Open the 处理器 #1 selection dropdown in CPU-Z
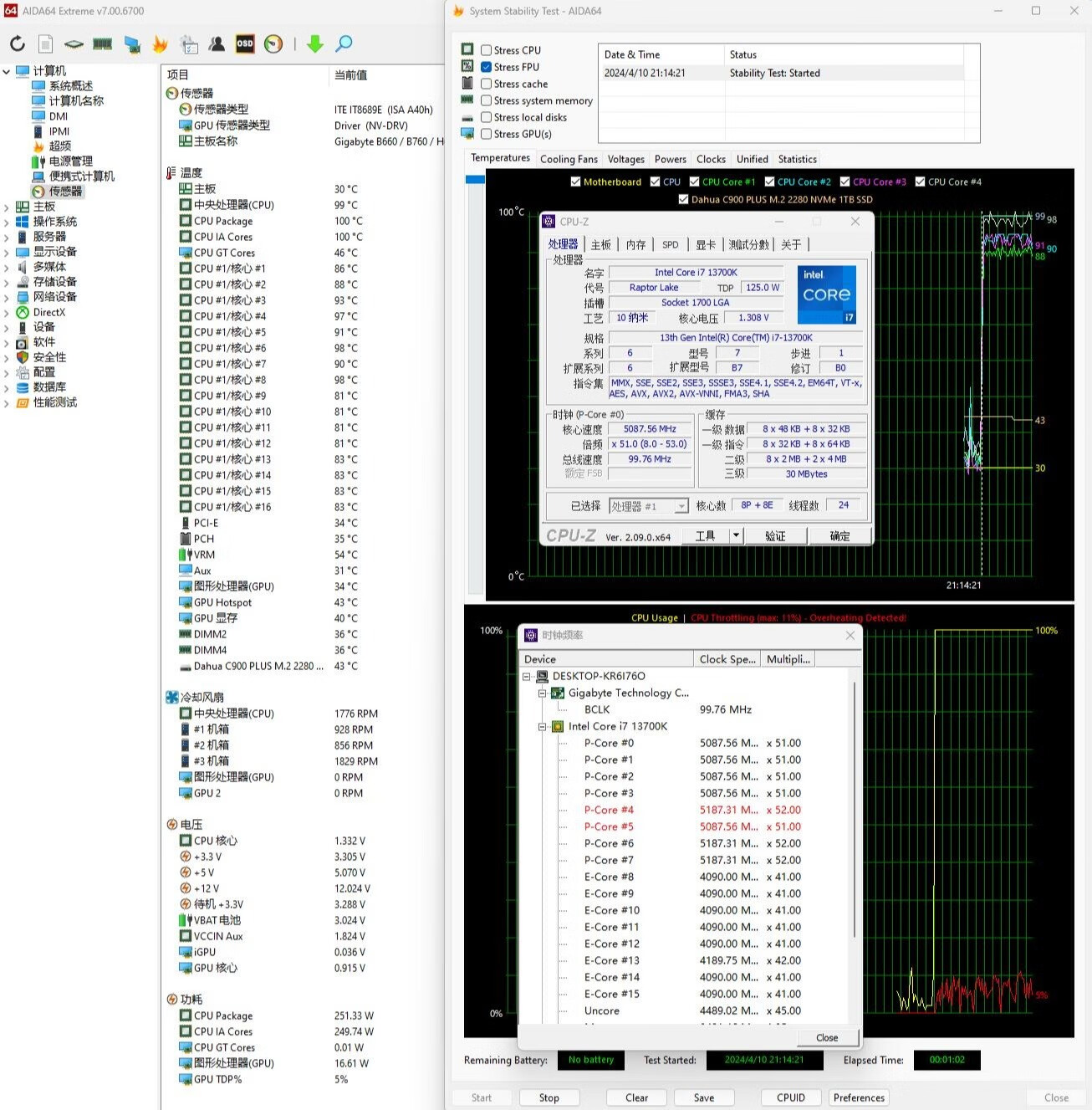 coord(681,506)
